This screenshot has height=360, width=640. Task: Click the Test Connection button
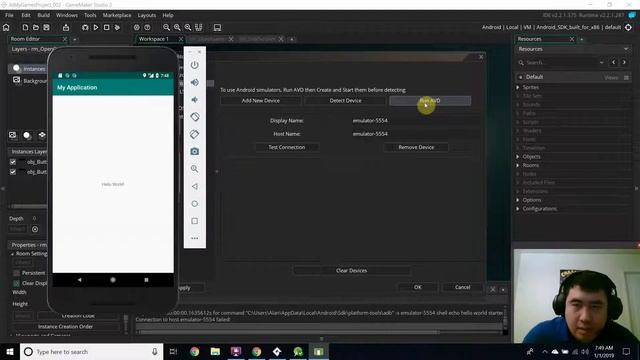click(287, 147)
